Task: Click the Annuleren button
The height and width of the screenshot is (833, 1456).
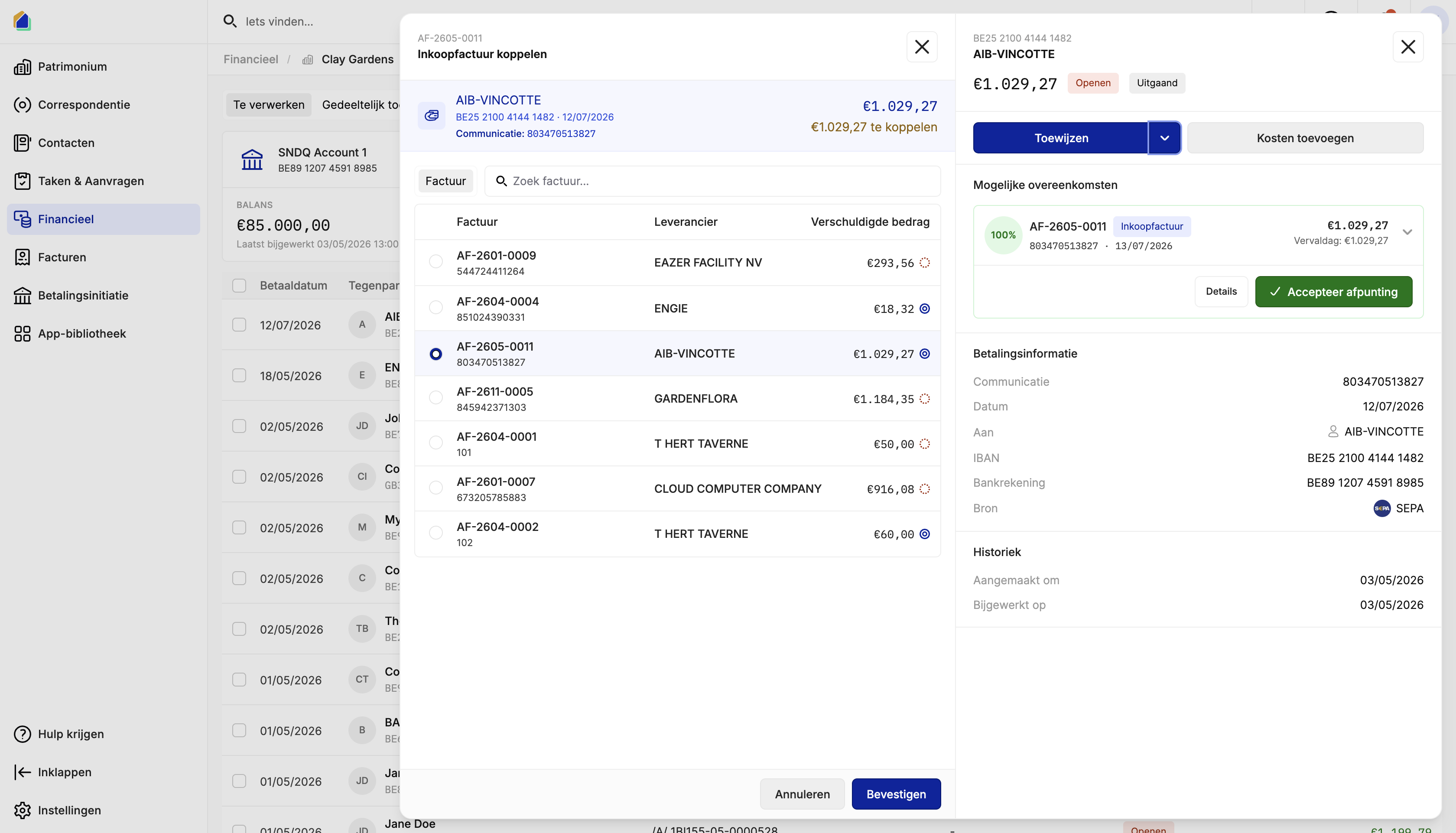Action: coord(803,794)
